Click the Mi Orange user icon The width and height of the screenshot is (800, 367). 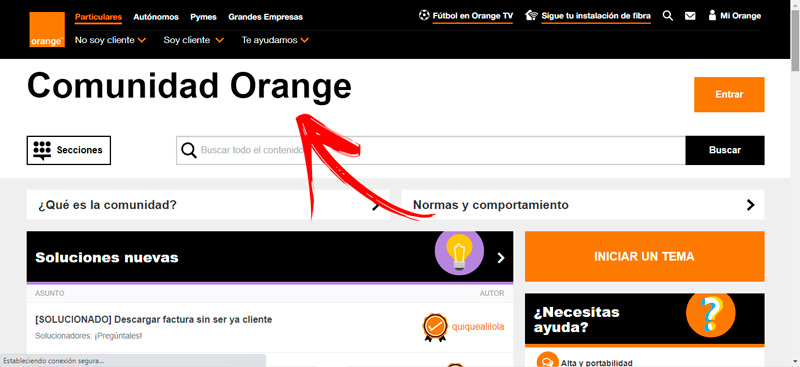point(712,15)
